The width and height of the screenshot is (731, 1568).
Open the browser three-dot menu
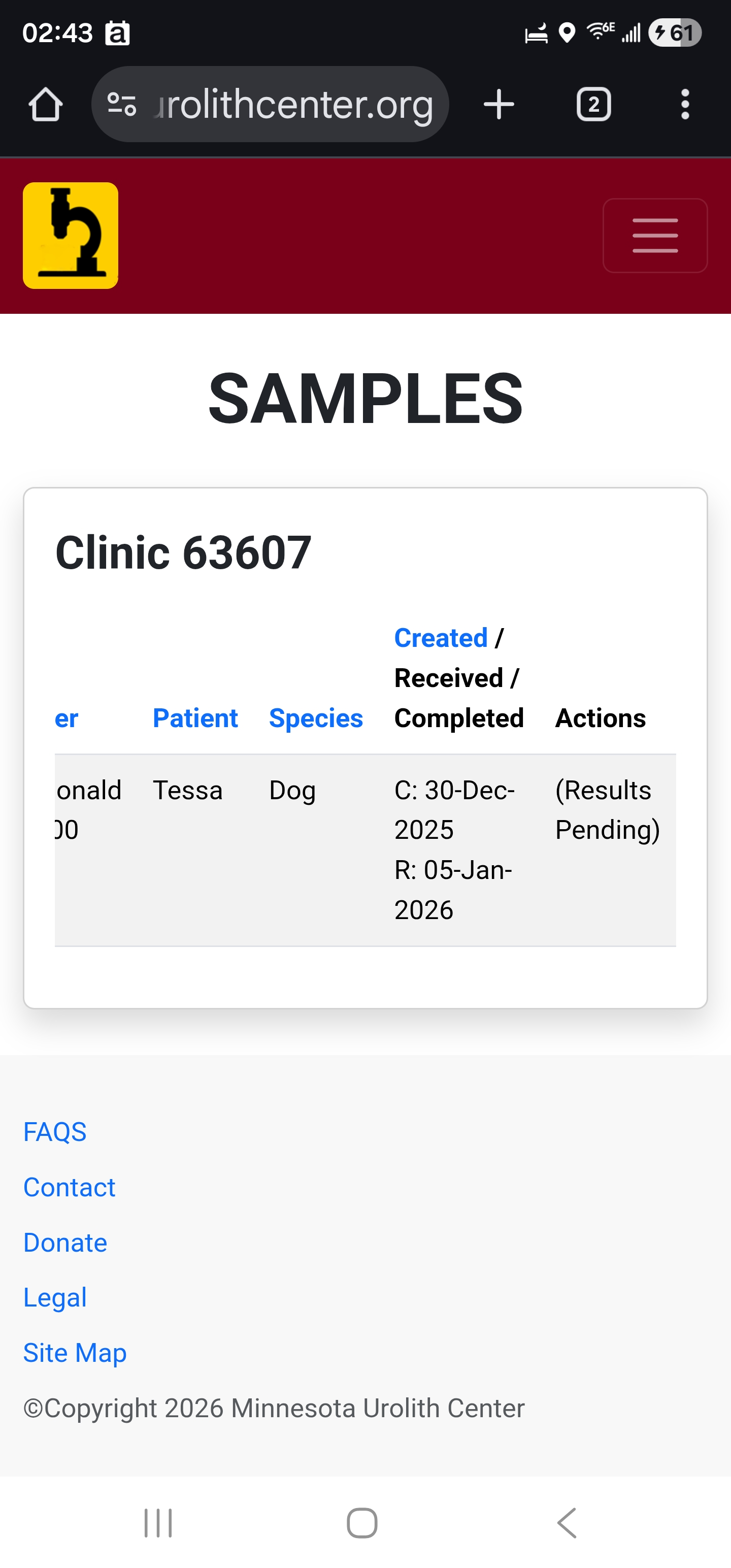tap(685, 105)
